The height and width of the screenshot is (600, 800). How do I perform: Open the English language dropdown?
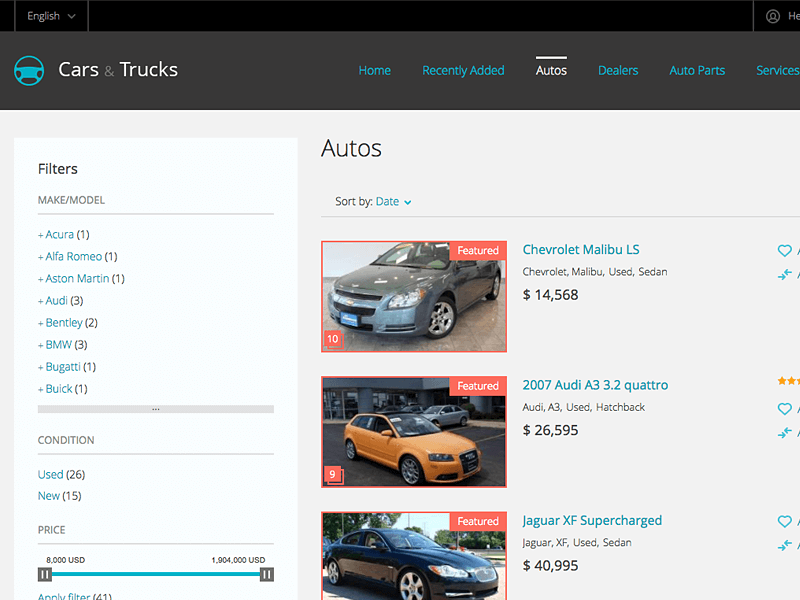click(x=51, y=16)
